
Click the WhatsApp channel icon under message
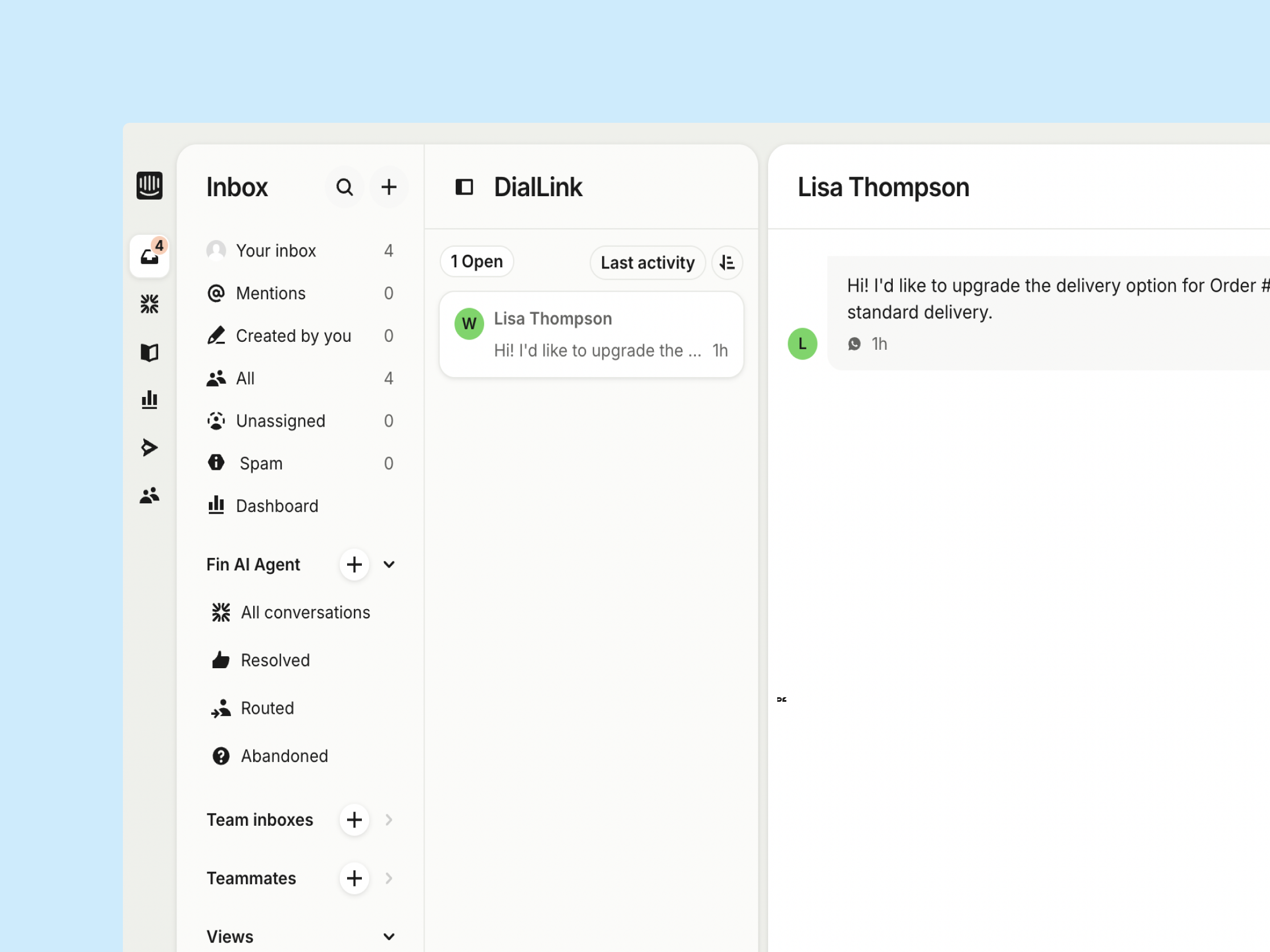pos(854,344)
